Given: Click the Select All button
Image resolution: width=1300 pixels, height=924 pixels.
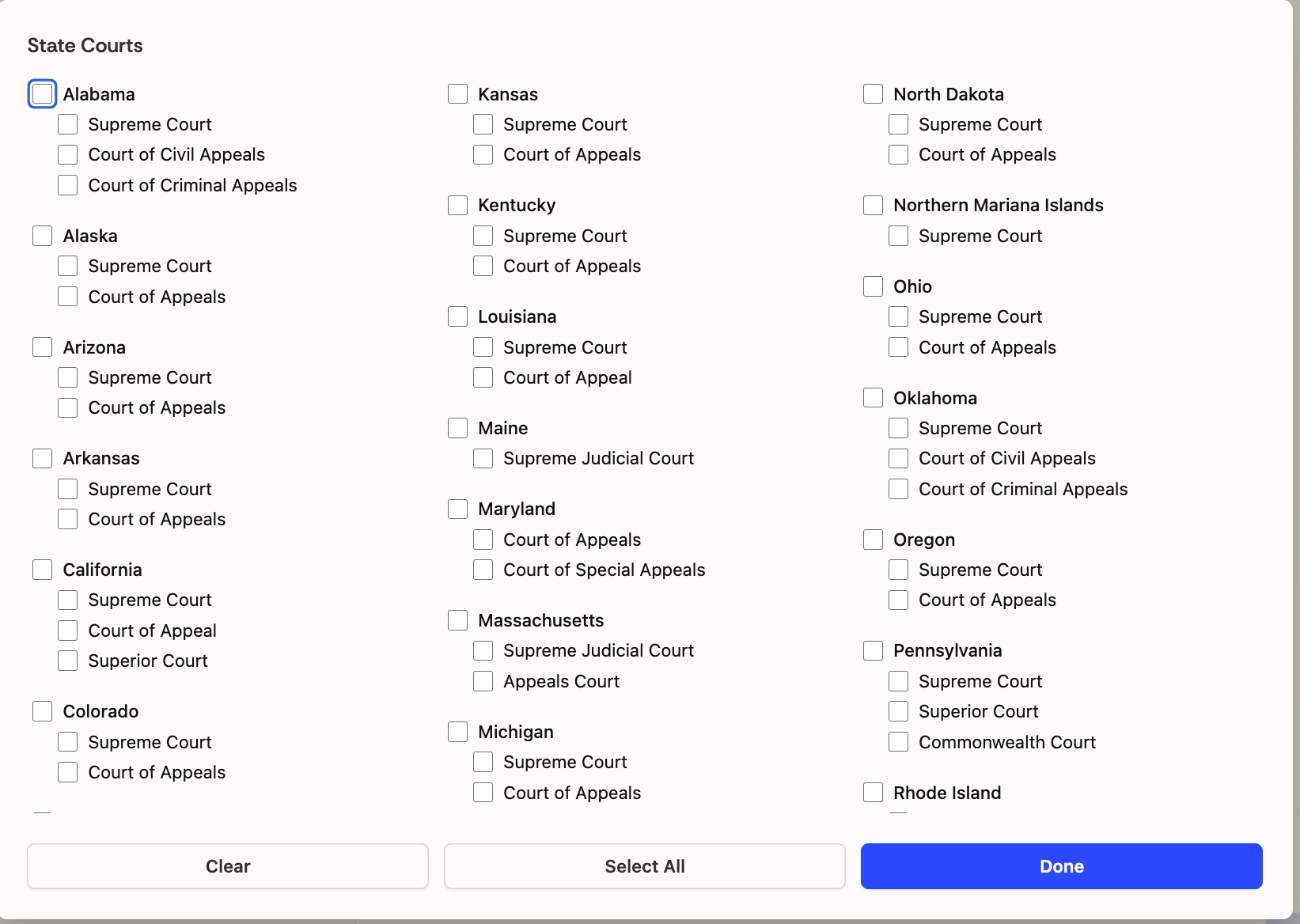Looking at the screenshot, I should (x=644, y=866).
